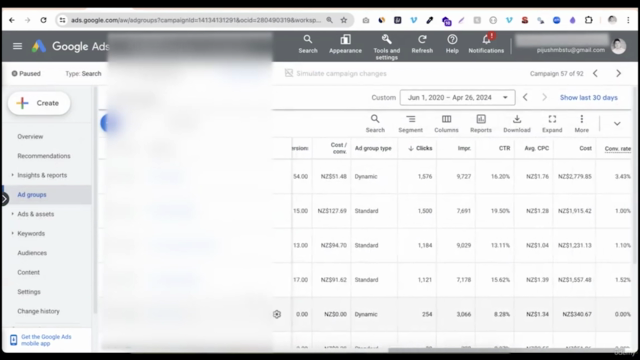
Task: Click the NZ$127.69 cost per conversion cell
Action: pyautogui.click(x=332, y=211)
